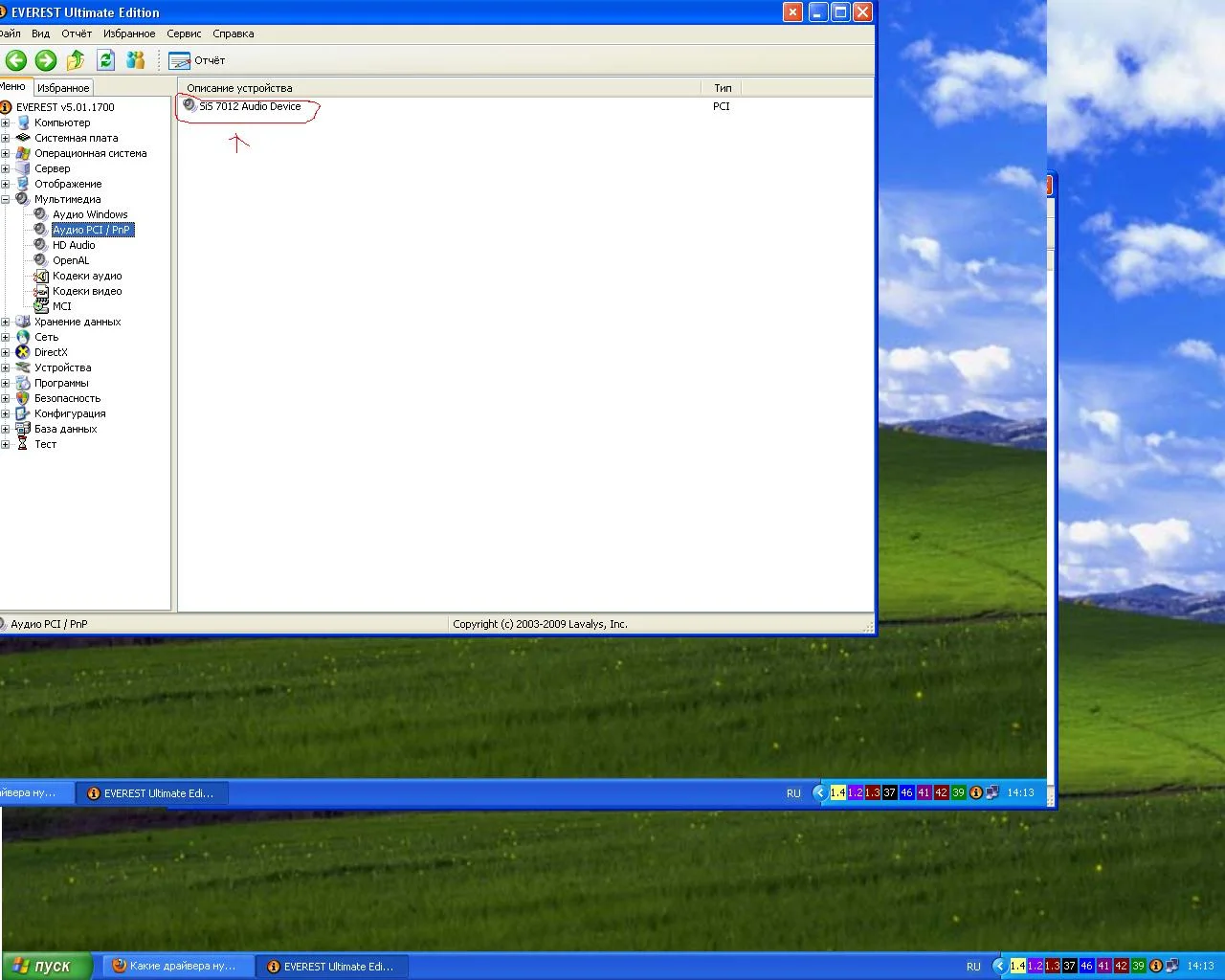Click the Конфигурация tree icon
Screen dimensions: 1225x980
point(23,413)
